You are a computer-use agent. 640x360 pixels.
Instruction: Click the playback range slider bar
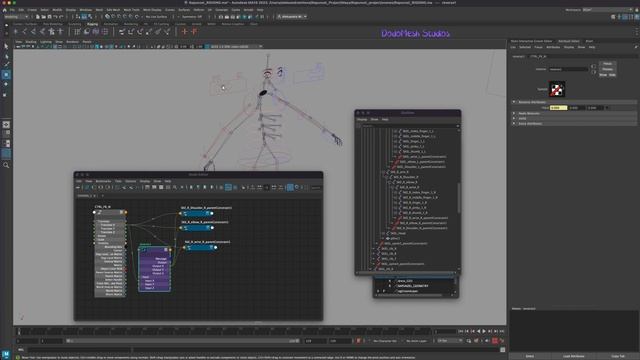[x=182, y=340]
